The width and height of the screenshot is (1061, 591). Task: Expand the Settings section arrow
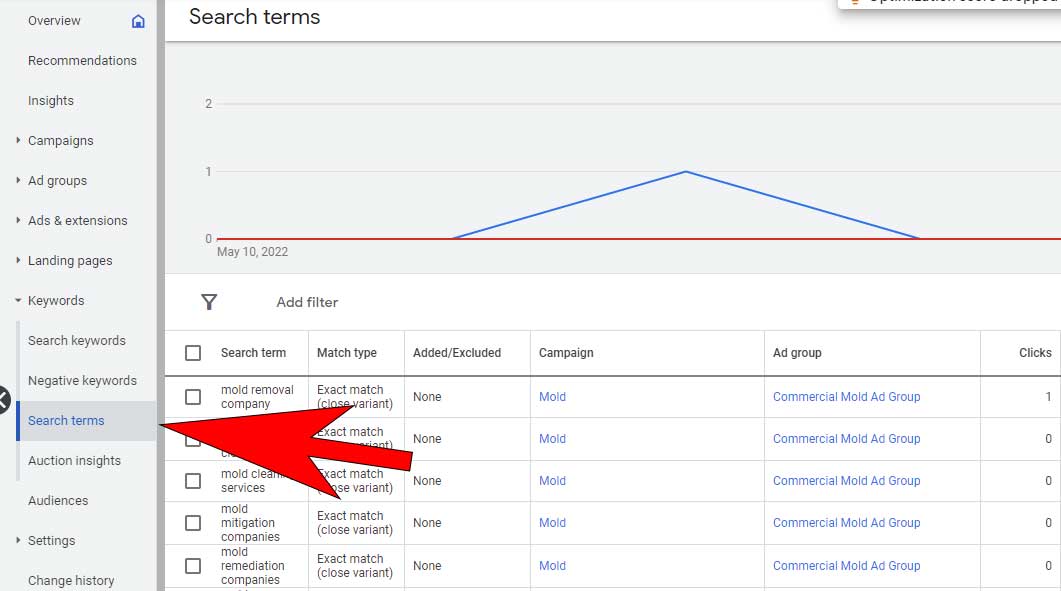(x=18, y=541)
